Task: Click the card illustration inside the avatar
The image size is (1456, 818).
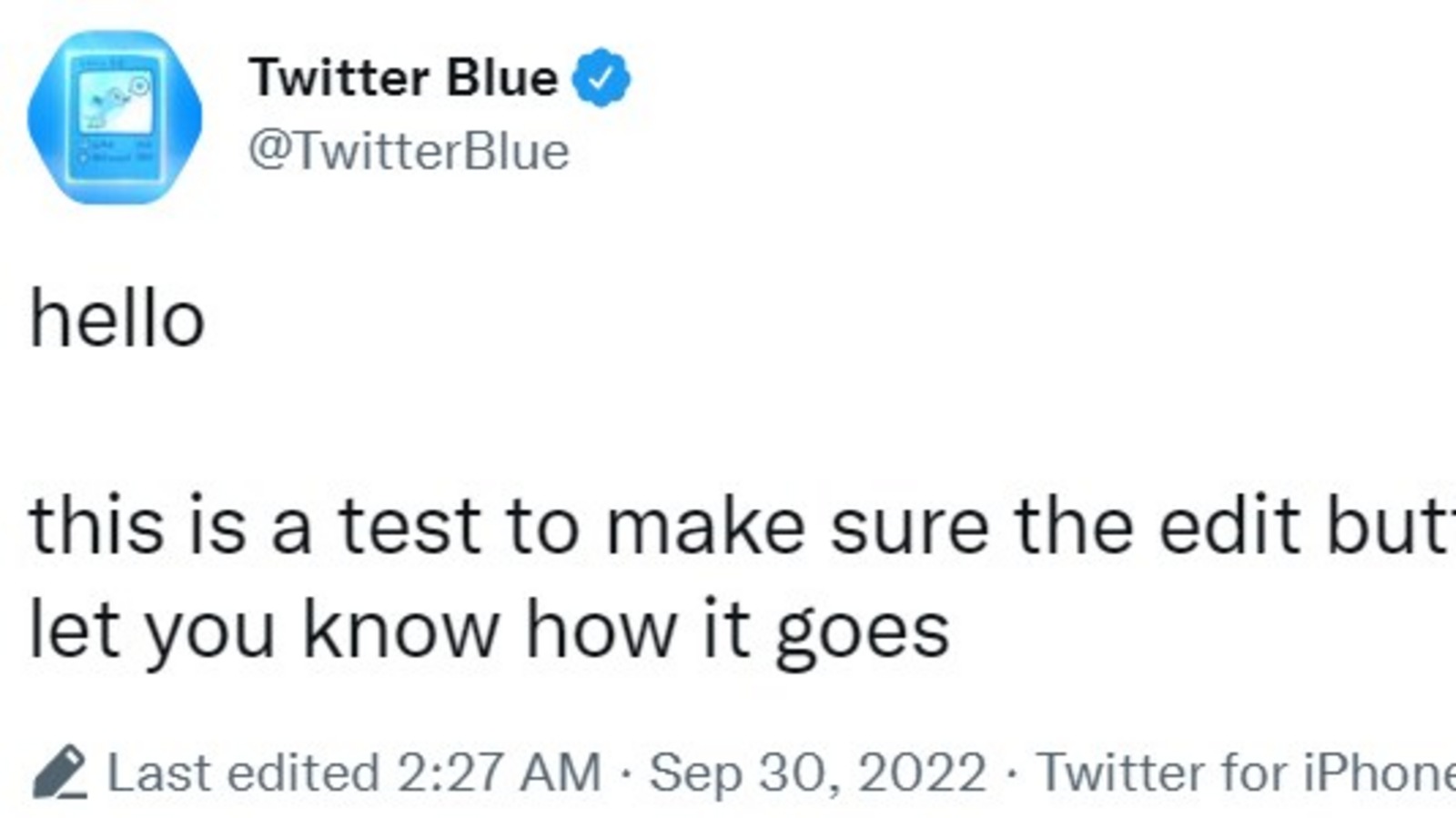Action: (x=116, y=117)
